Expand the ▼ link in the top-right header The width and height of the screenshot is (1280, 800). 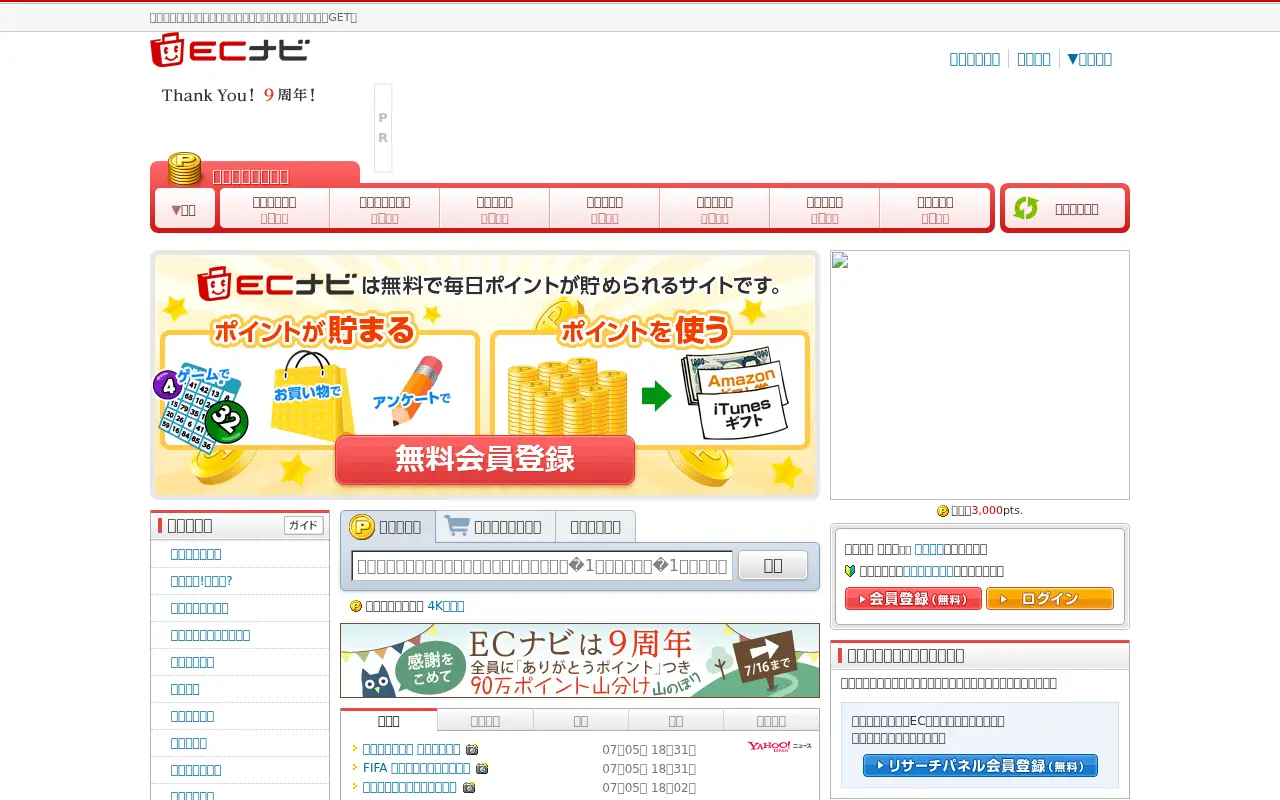(x=1089, y=59)
